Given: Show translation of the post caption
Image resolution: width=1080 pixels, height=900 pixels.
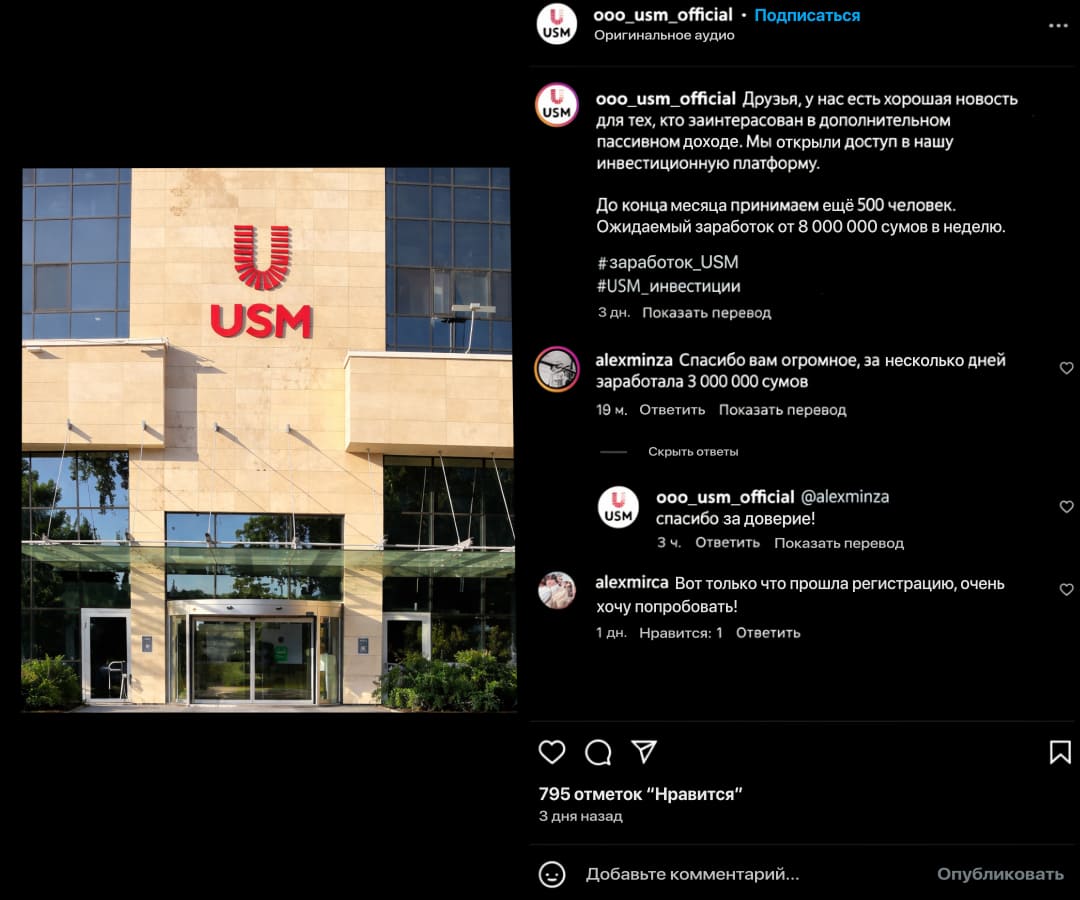Looking at the screenshot, I should pos(707,313).
